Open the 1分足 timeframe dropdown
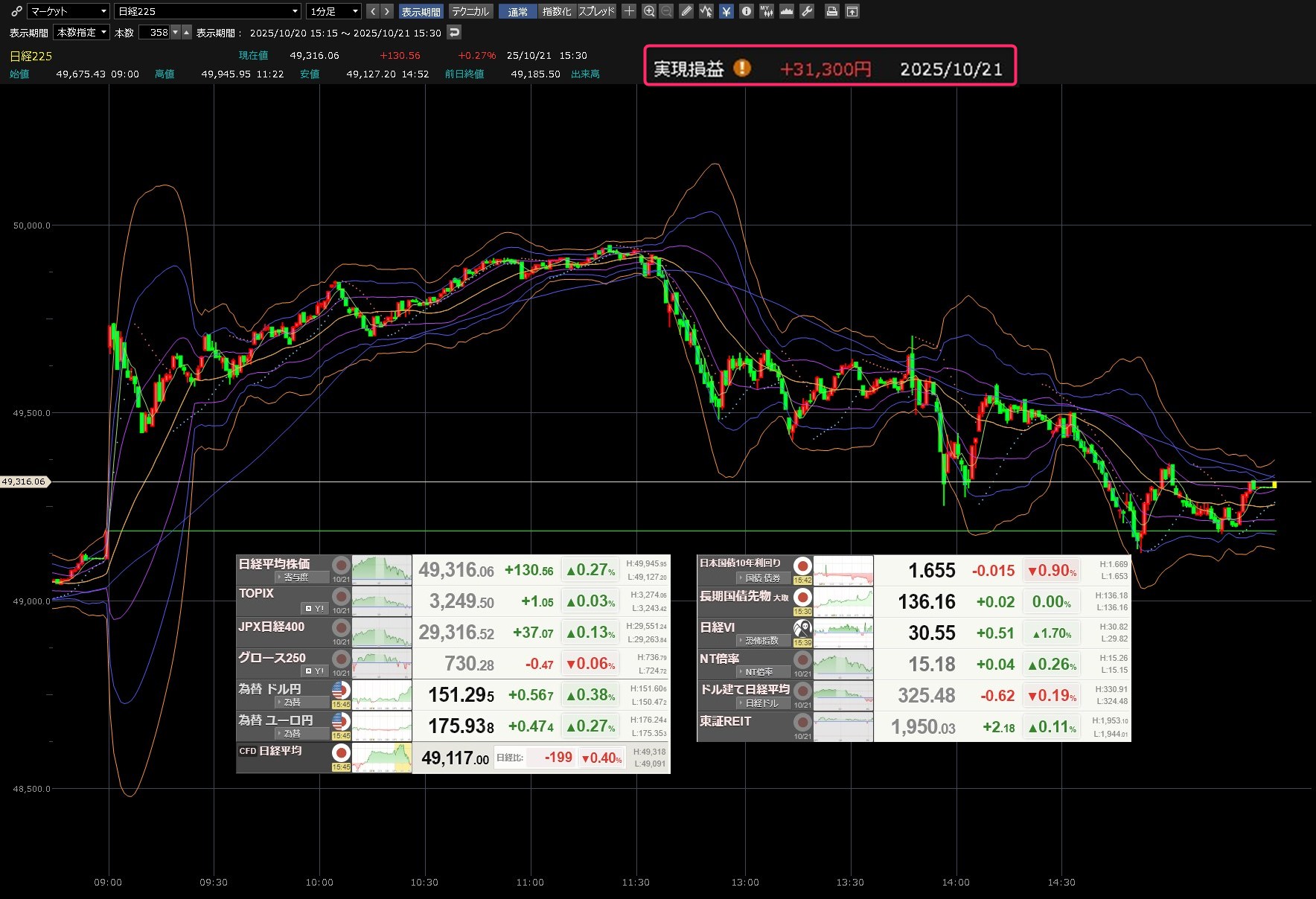 click(x=334, y=11)
